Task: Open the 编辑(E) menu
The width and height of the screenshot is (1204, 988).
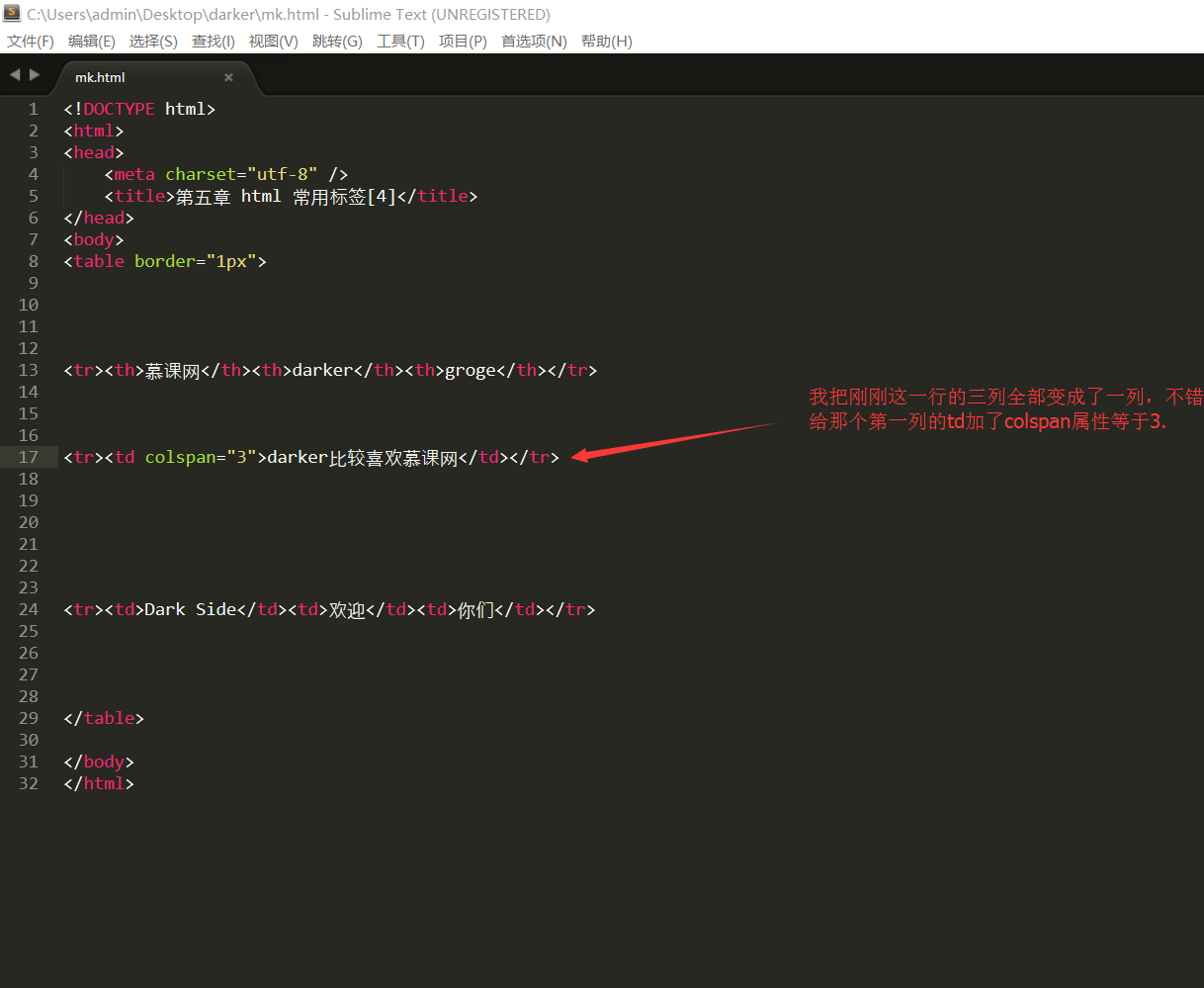Action: coord(92,41)
